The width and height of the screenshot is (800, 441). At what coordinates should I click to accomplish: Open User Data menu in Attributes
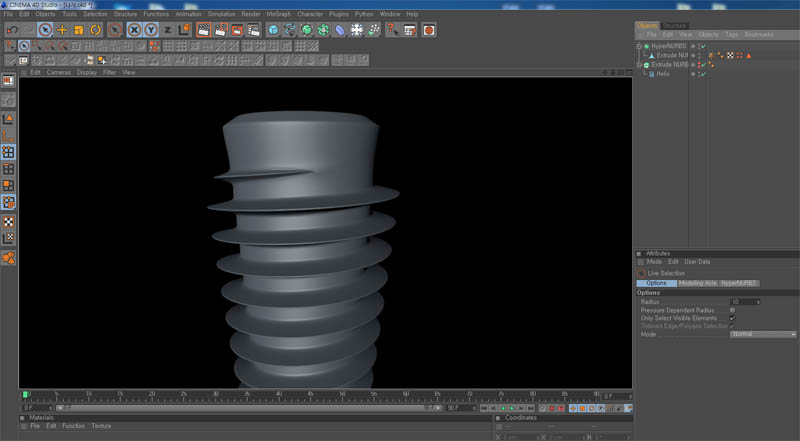pos(697,262)
